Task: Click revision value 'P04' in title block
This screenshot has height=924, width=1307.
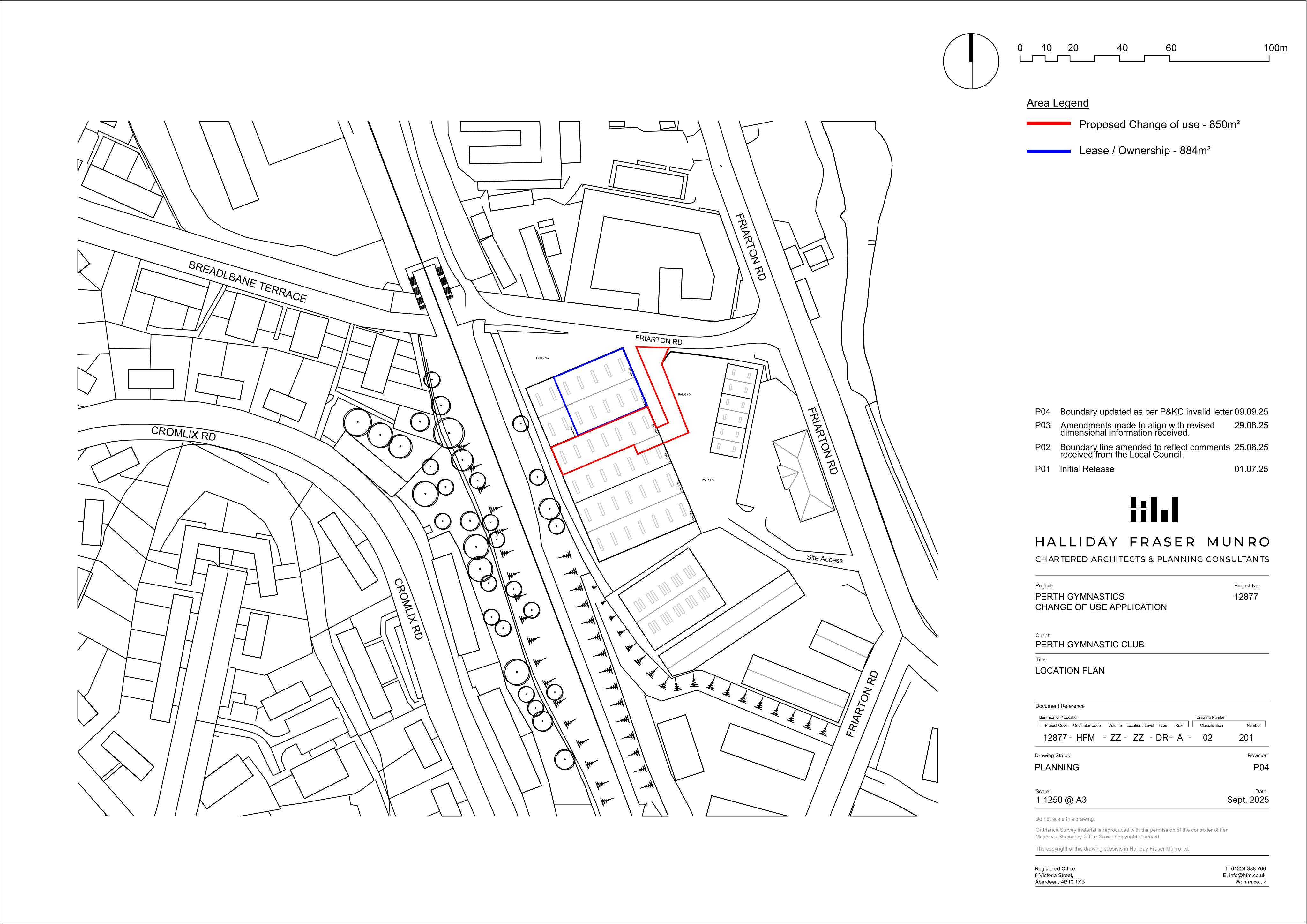Action: (x=1261, y=767)
